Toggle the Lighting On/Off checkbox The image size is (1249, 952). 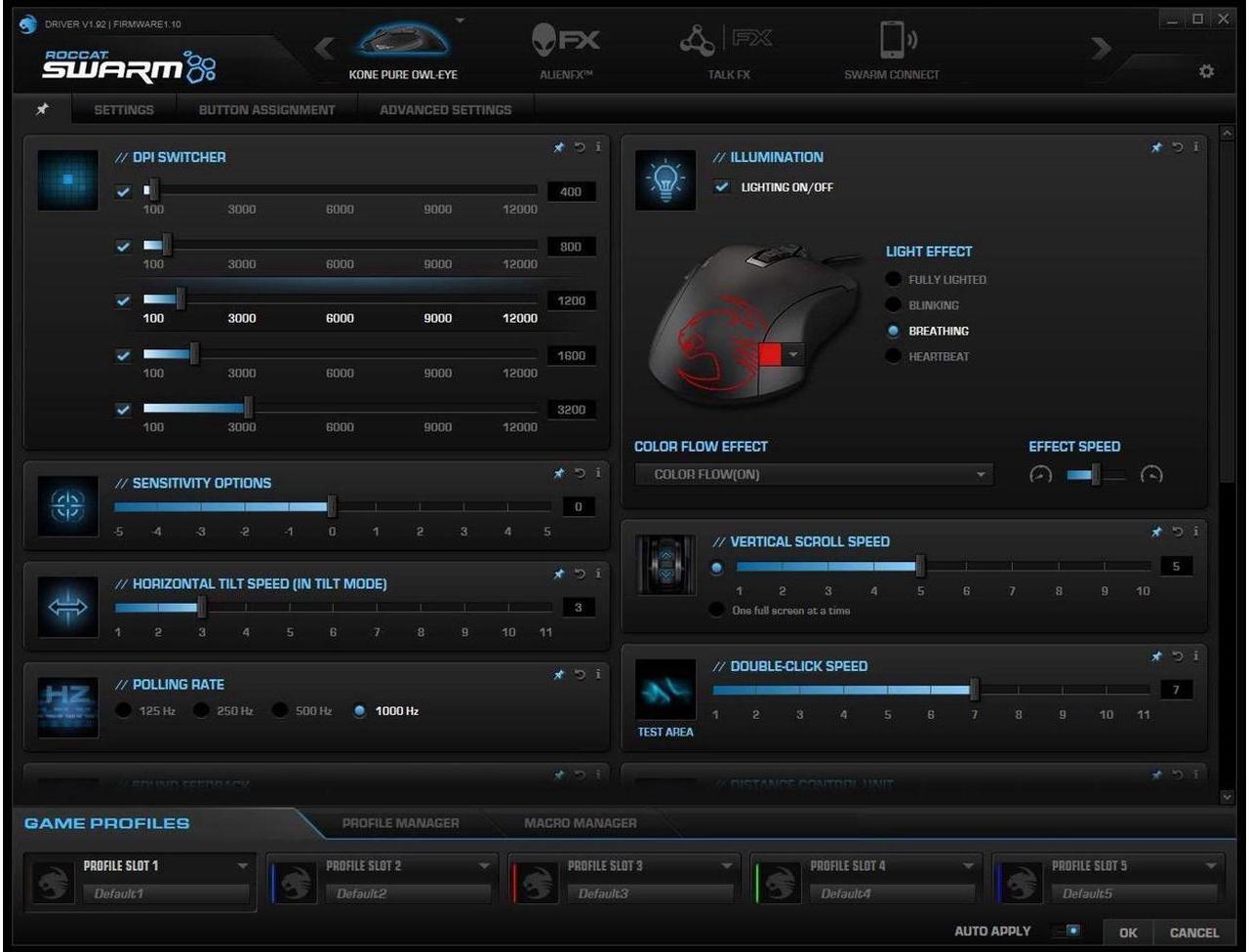(x=722, y=187)
